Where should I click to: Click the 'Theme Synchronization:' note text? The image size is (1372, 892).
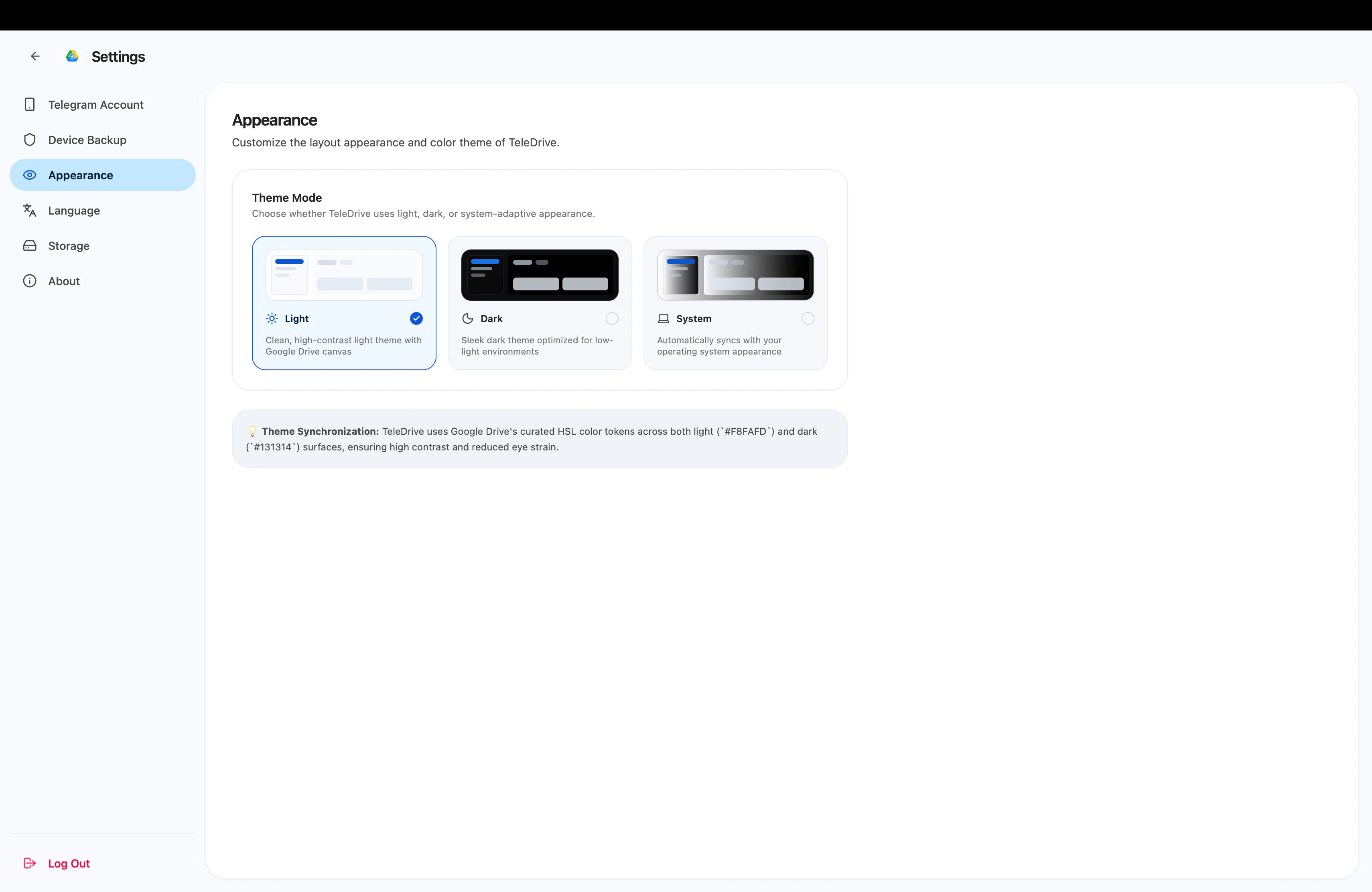(x=321, y=431)
